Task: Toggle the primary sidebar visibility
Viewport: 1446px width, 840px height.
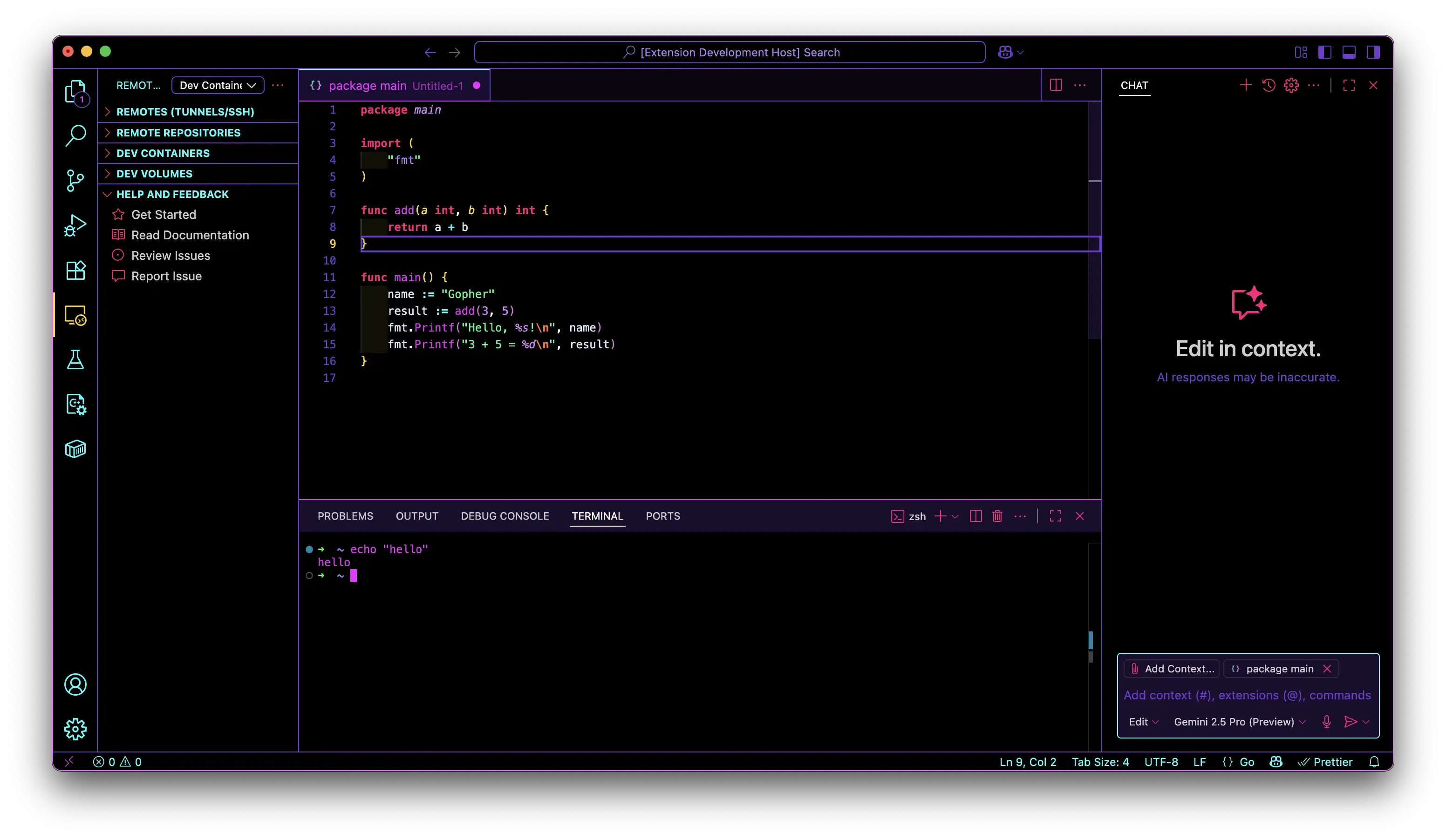Action: (1325, 52)
